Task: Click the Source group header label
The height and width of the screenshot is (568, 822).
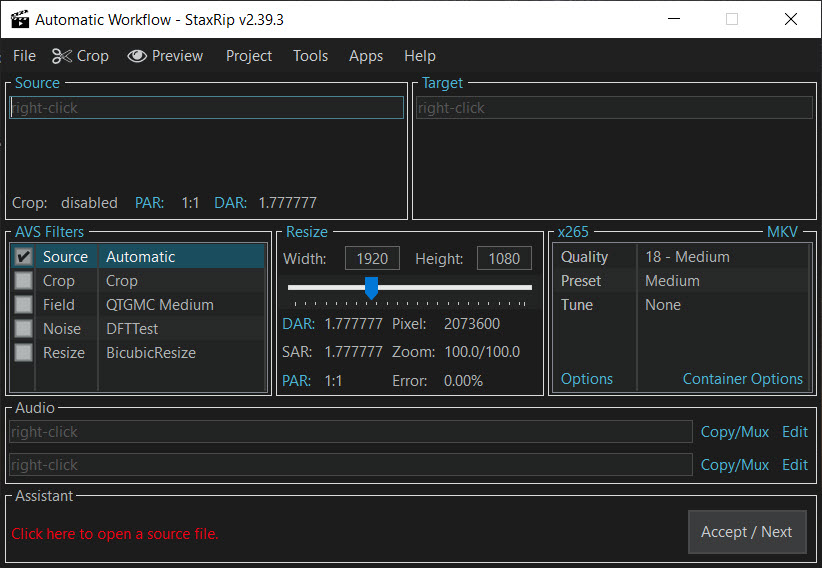Action: tap(37, 83)
